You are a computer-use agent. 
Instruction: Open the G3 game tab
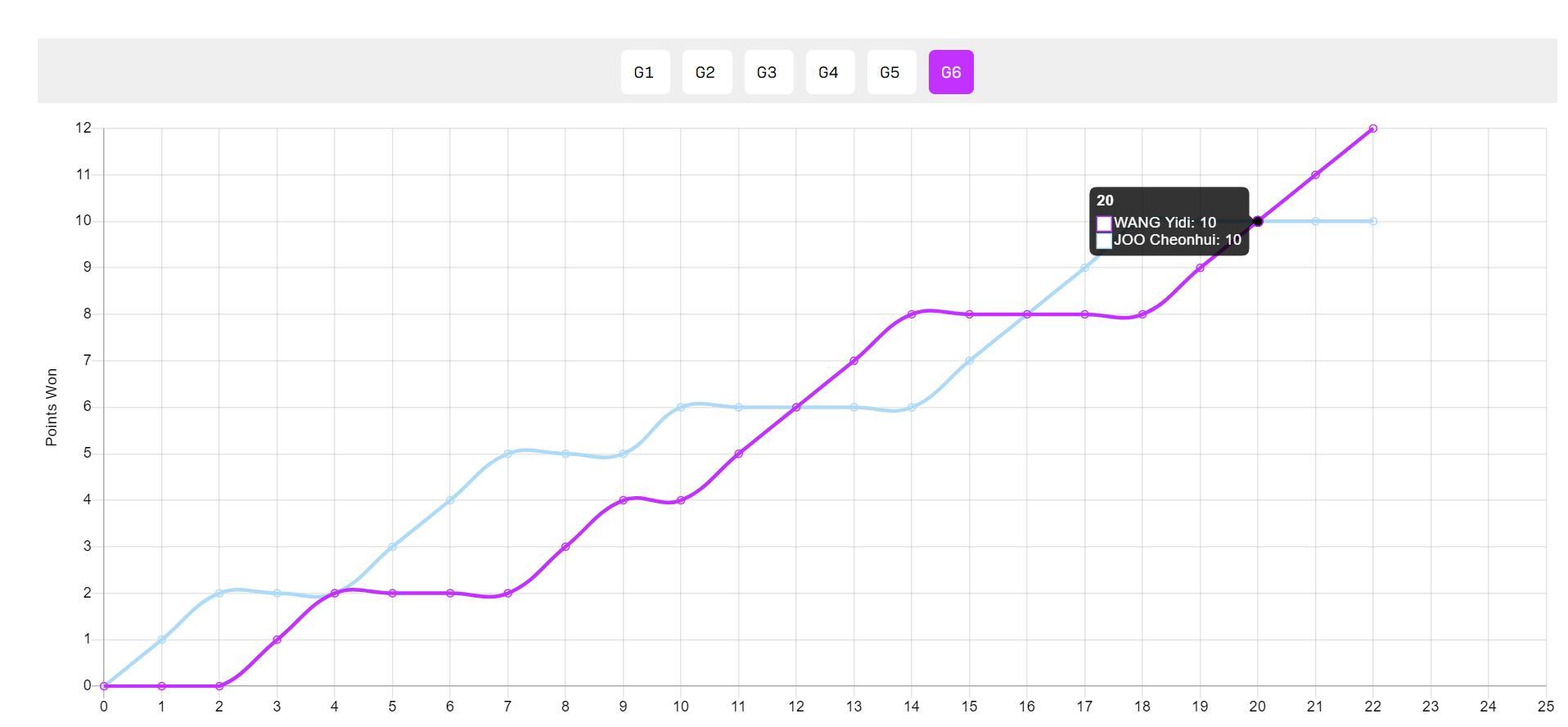point(768,72)
